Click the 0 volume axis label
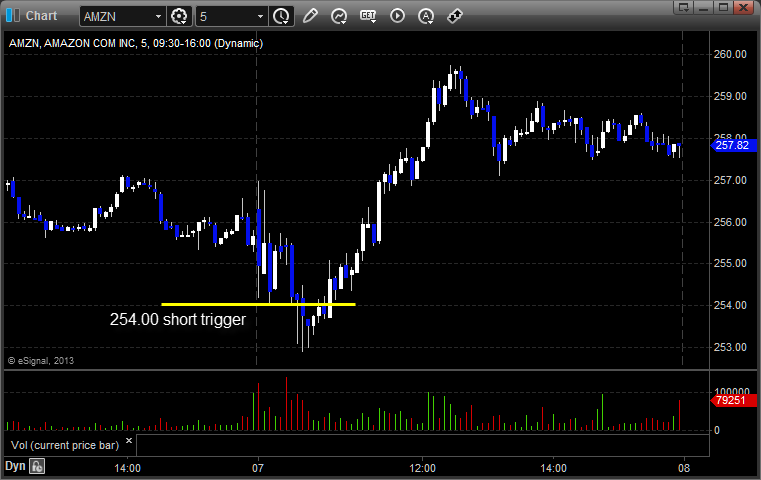 717,430
